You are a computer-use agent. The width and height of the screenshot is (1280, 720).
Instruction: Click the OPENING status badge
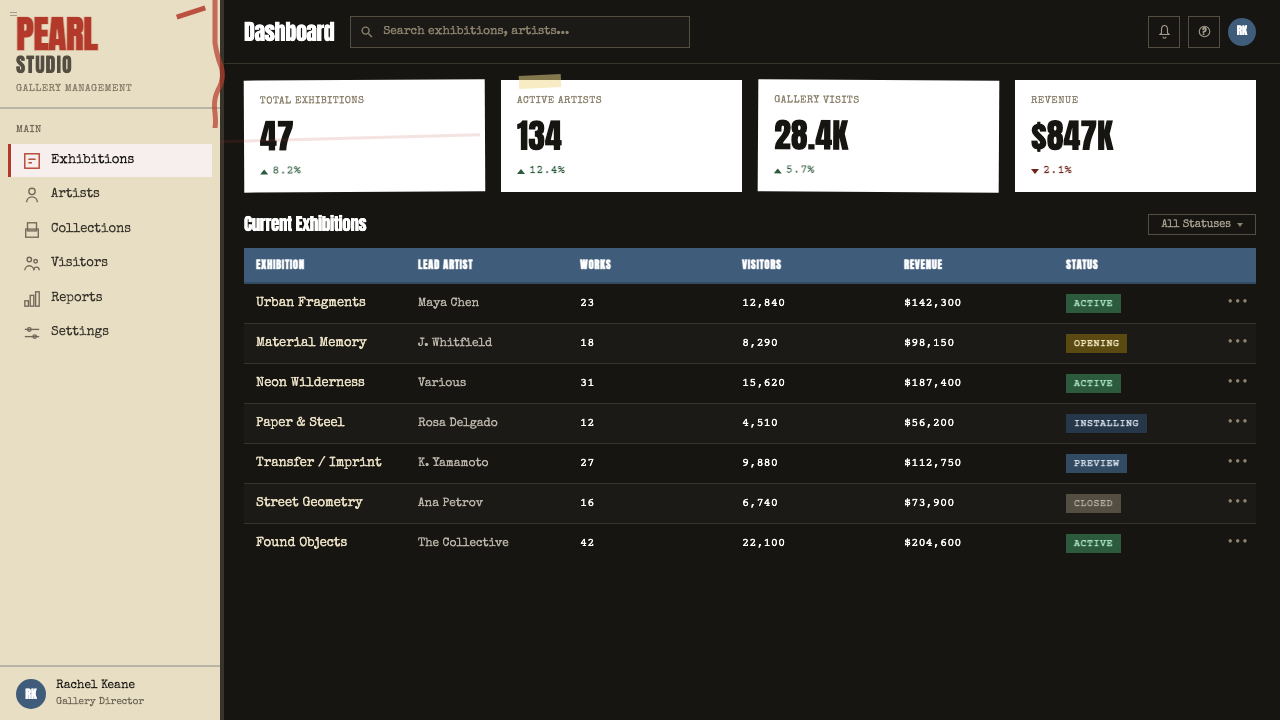[1096, 343]
